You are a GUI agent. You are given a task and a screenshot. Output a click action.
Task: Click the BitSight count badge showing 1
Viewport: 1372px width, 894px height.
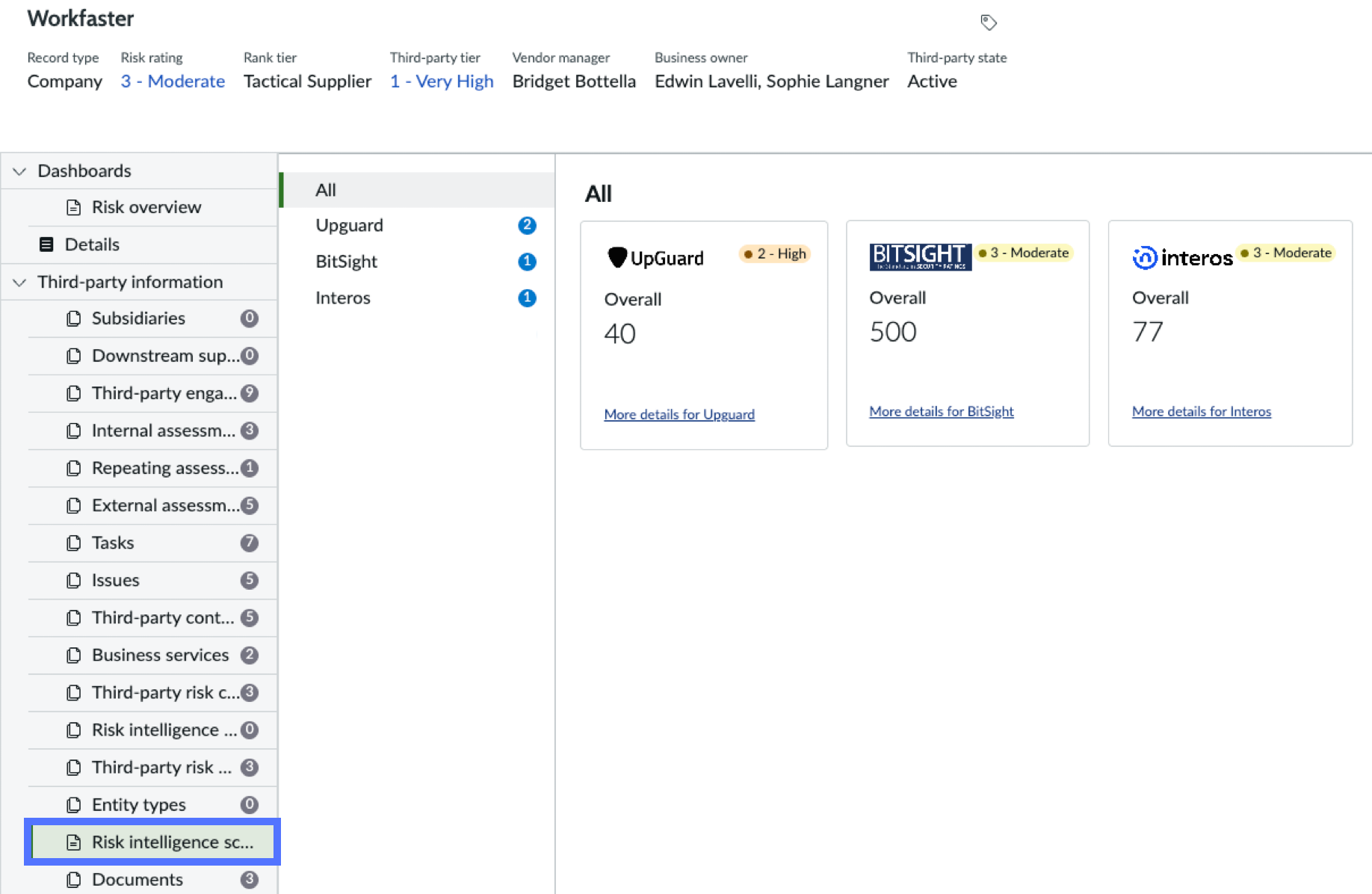pyautogui.click(x=527, y=262)
